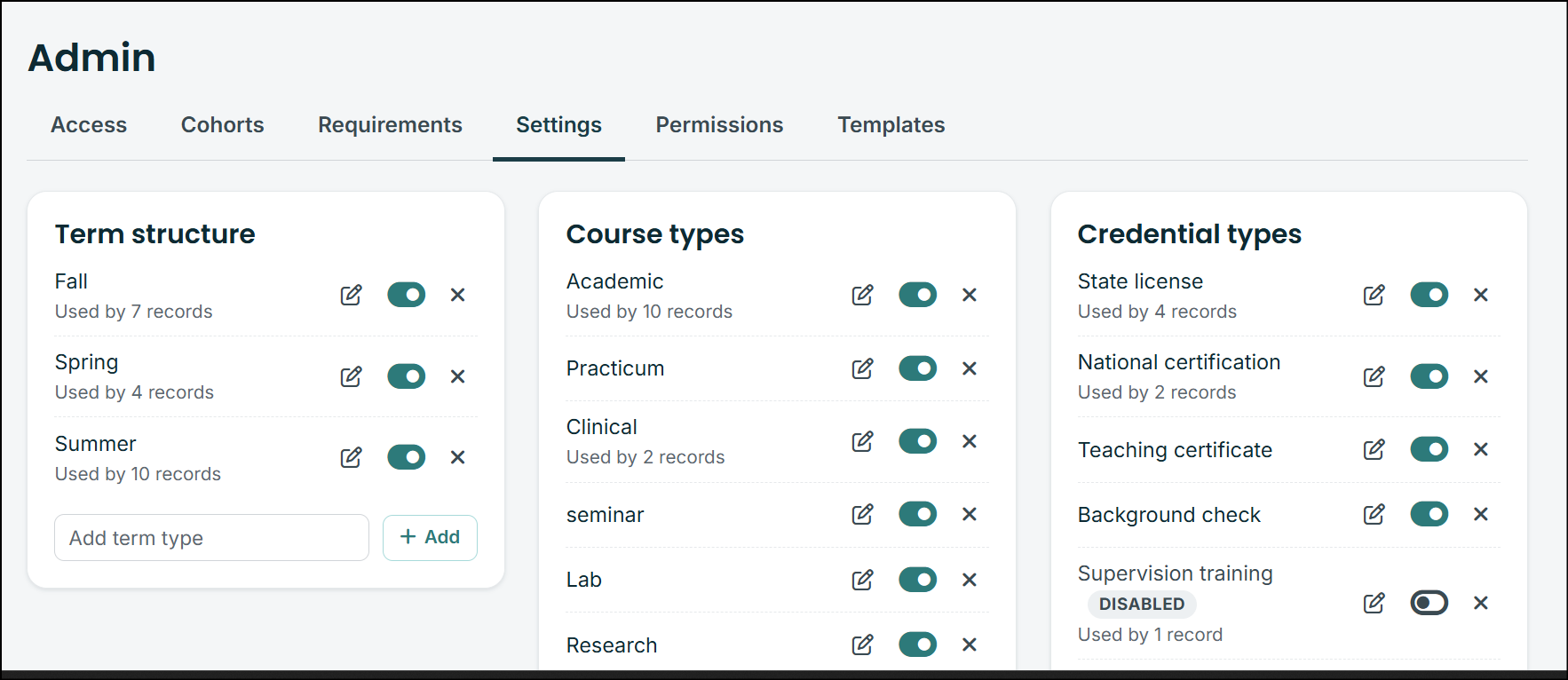Delete the Background check credential
This screenshot has height=680, width=1568.
(1481, 514)
